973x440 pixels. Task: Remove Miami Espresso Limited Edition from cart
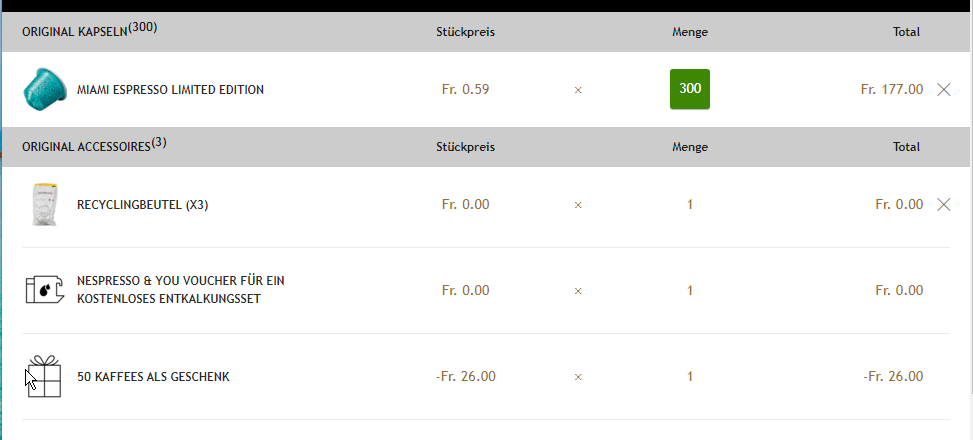(x=943, y=89)
